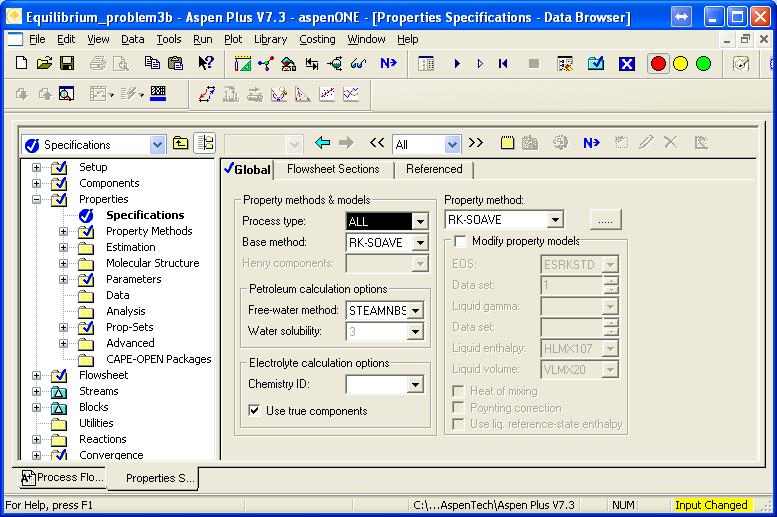Expand the Setup tree node
Image resolution: width=777 pixels, height=517 pixels.
tap(36, 168)
